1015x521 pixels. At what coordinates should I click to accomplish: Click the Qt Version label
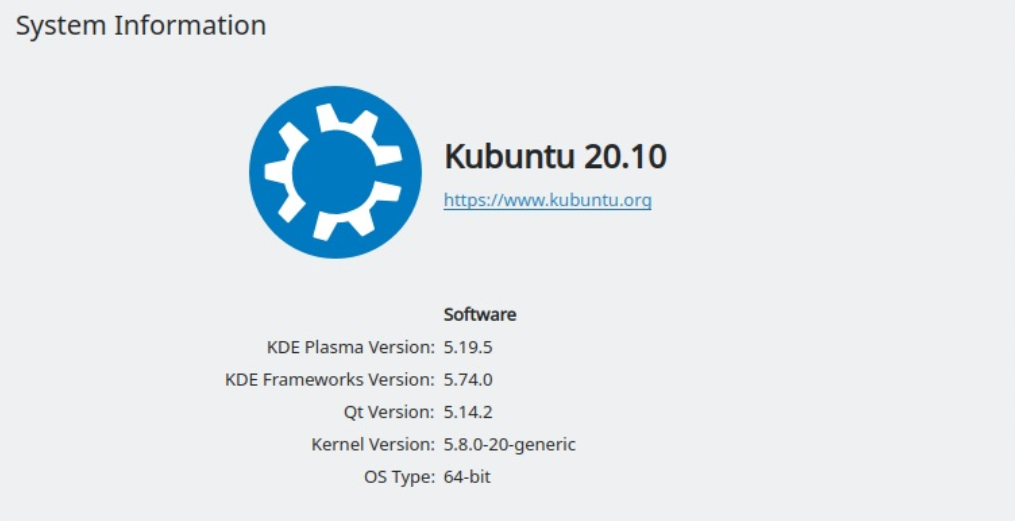[x=390, y=412]
